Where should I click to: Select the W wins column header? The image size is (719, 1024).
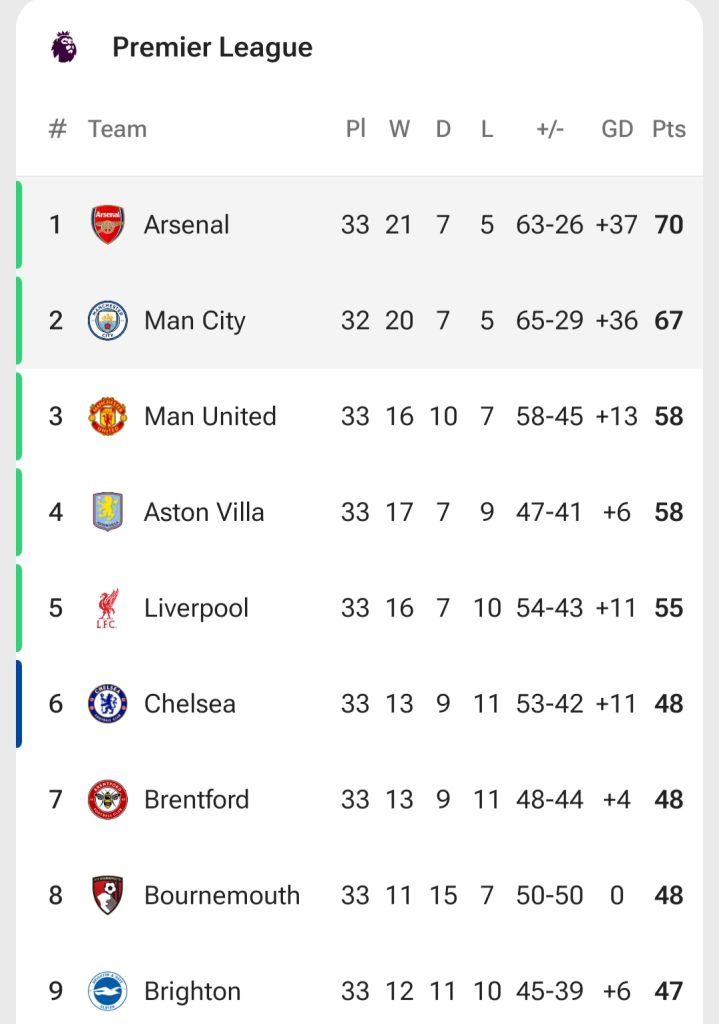coord(399,129)
